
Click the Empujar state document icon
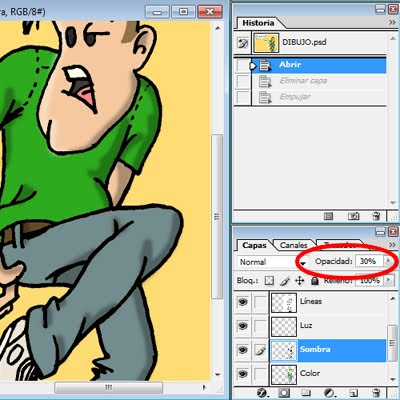[x=265, y=97]
